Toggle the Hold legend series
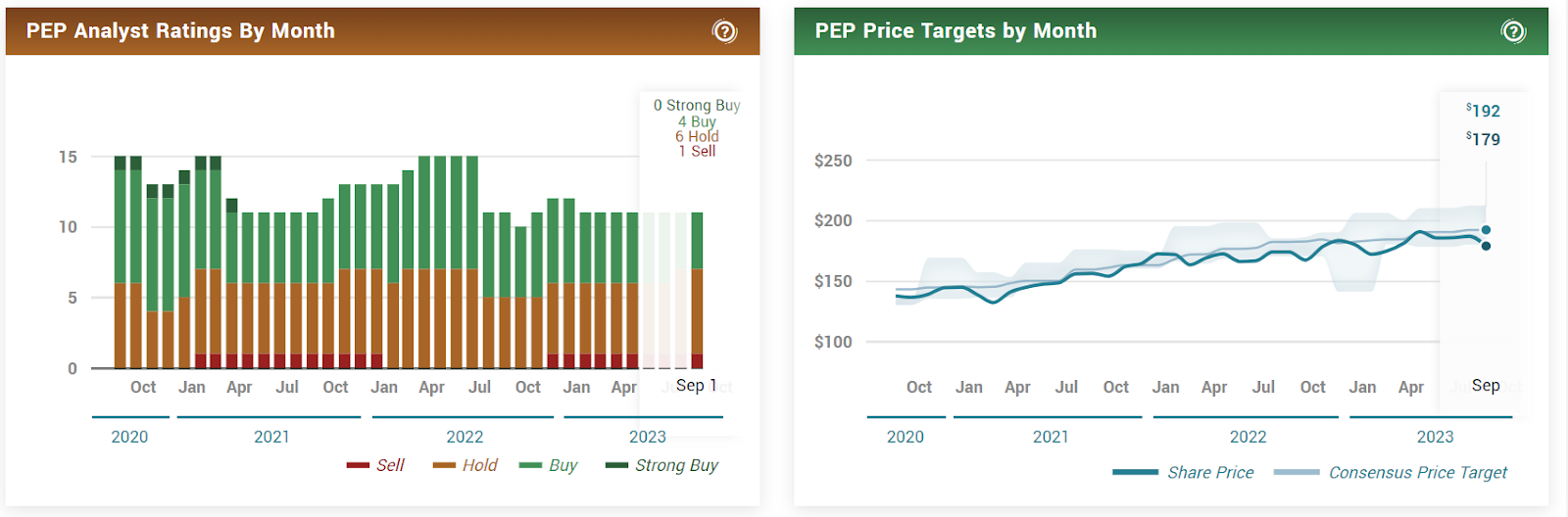 pos(465,465)
